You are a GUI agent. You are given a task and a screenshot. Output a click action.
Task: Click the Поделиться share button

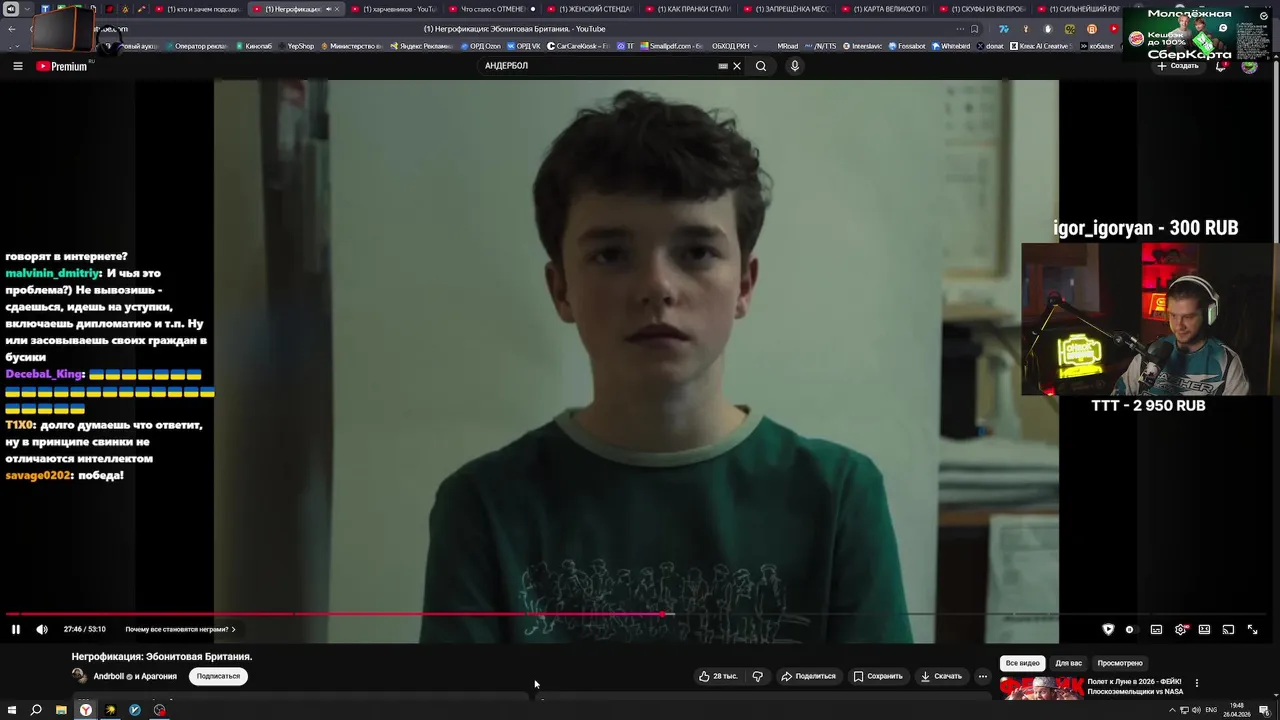[x=808, y=677]
